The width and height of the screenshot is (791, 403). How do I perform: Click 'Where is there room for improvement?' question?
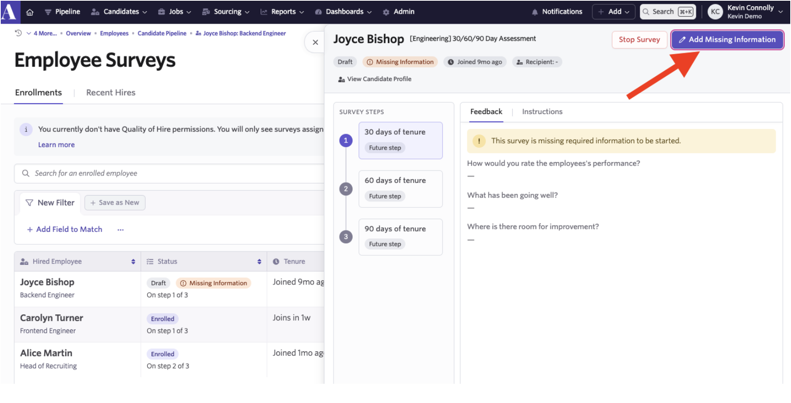533,227
